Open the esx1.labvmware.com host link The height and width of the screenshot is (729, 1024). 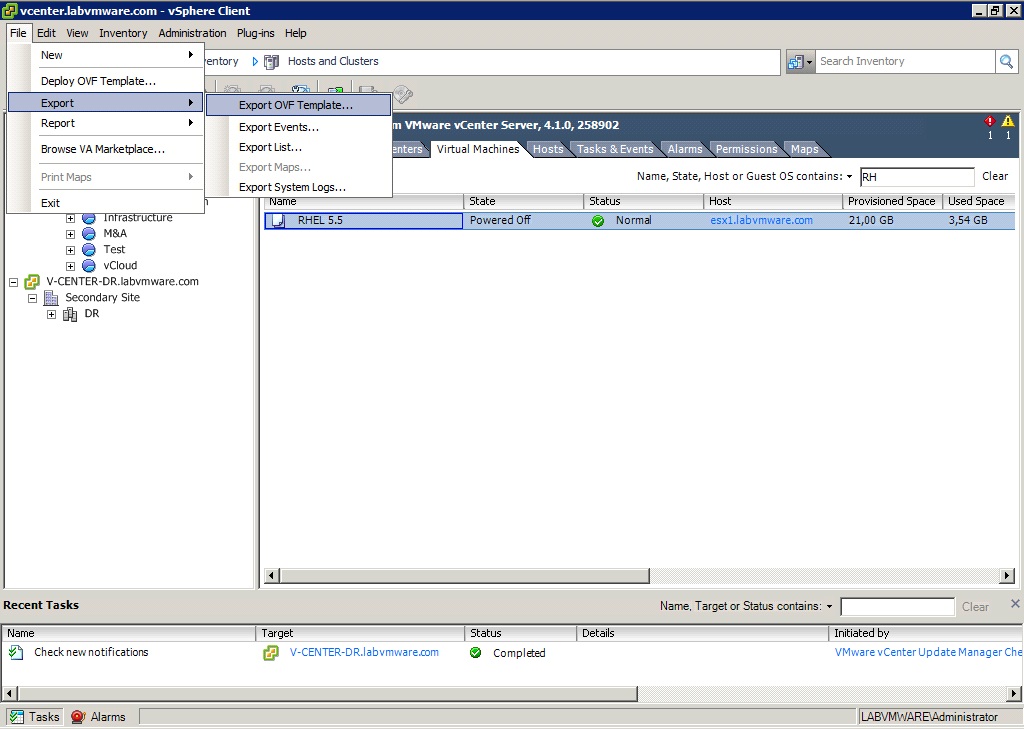pos(761,220)
